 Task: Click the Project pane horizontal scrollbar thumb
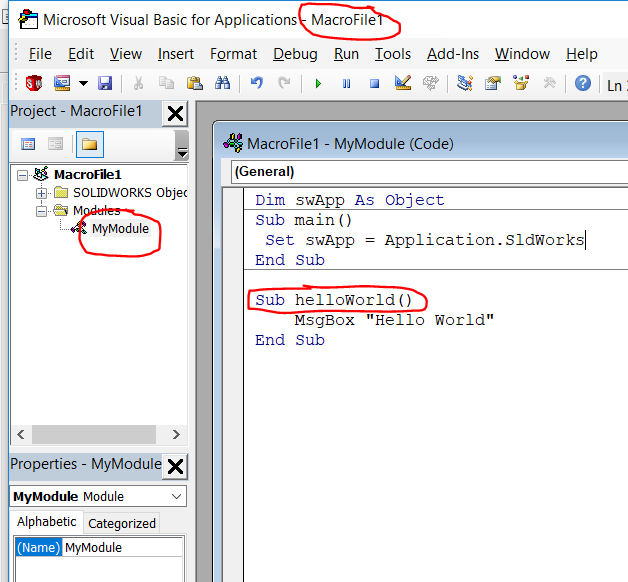[x=94, y=435]
